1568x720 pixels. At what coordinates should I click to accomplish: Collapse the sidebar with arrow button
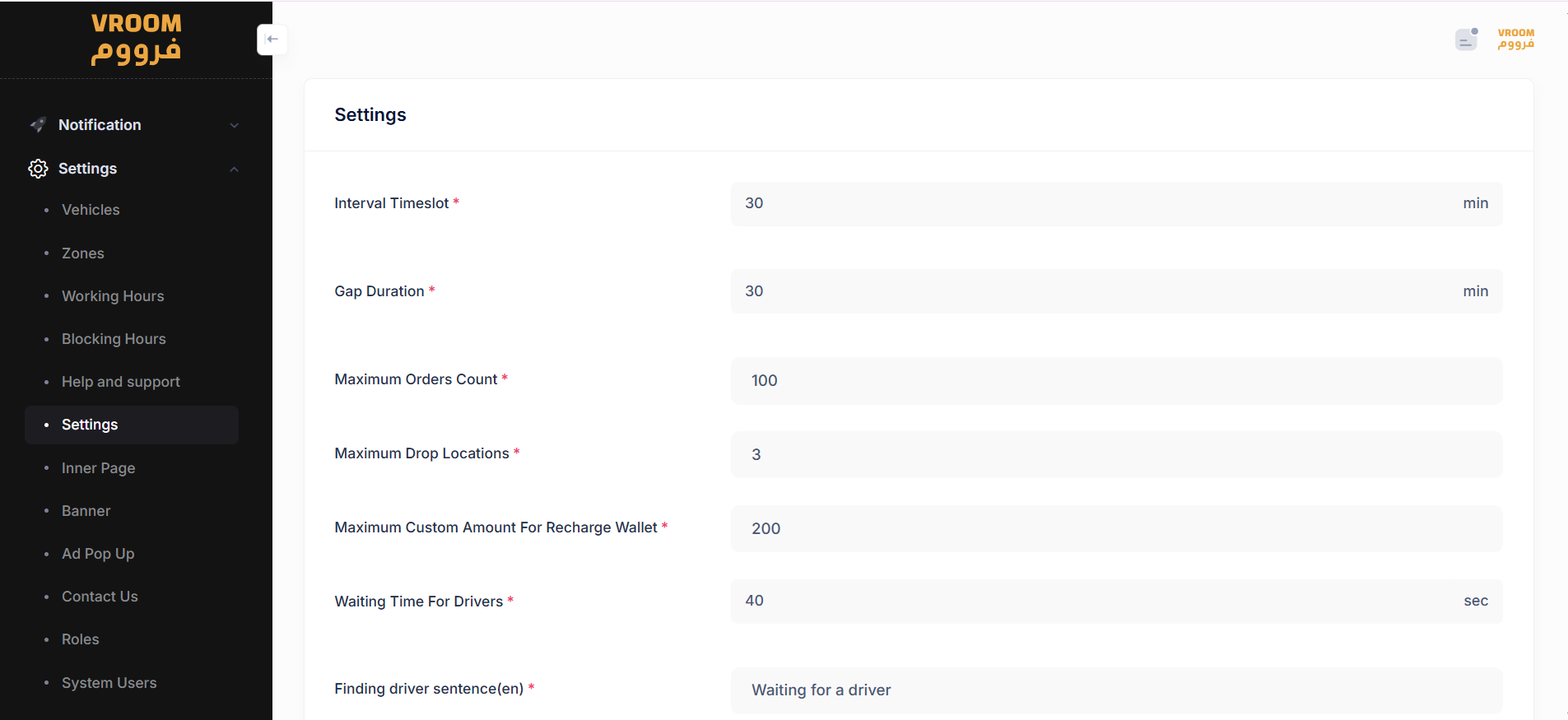coord(272,39)
